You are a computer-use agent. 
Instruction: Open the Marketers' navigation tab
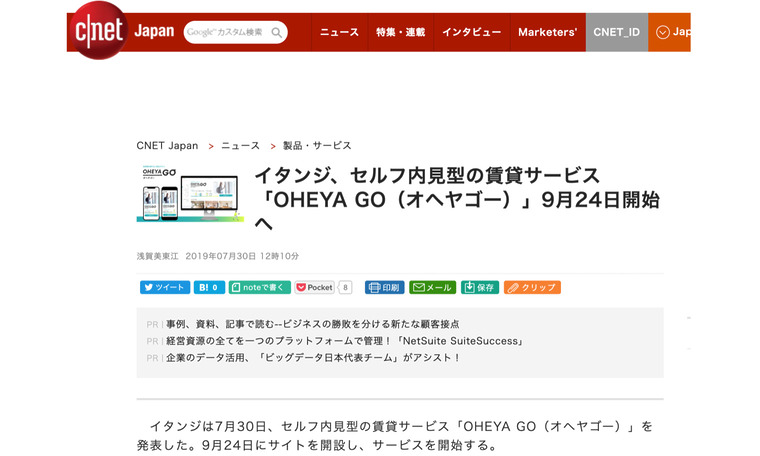(x=547, y=32)
